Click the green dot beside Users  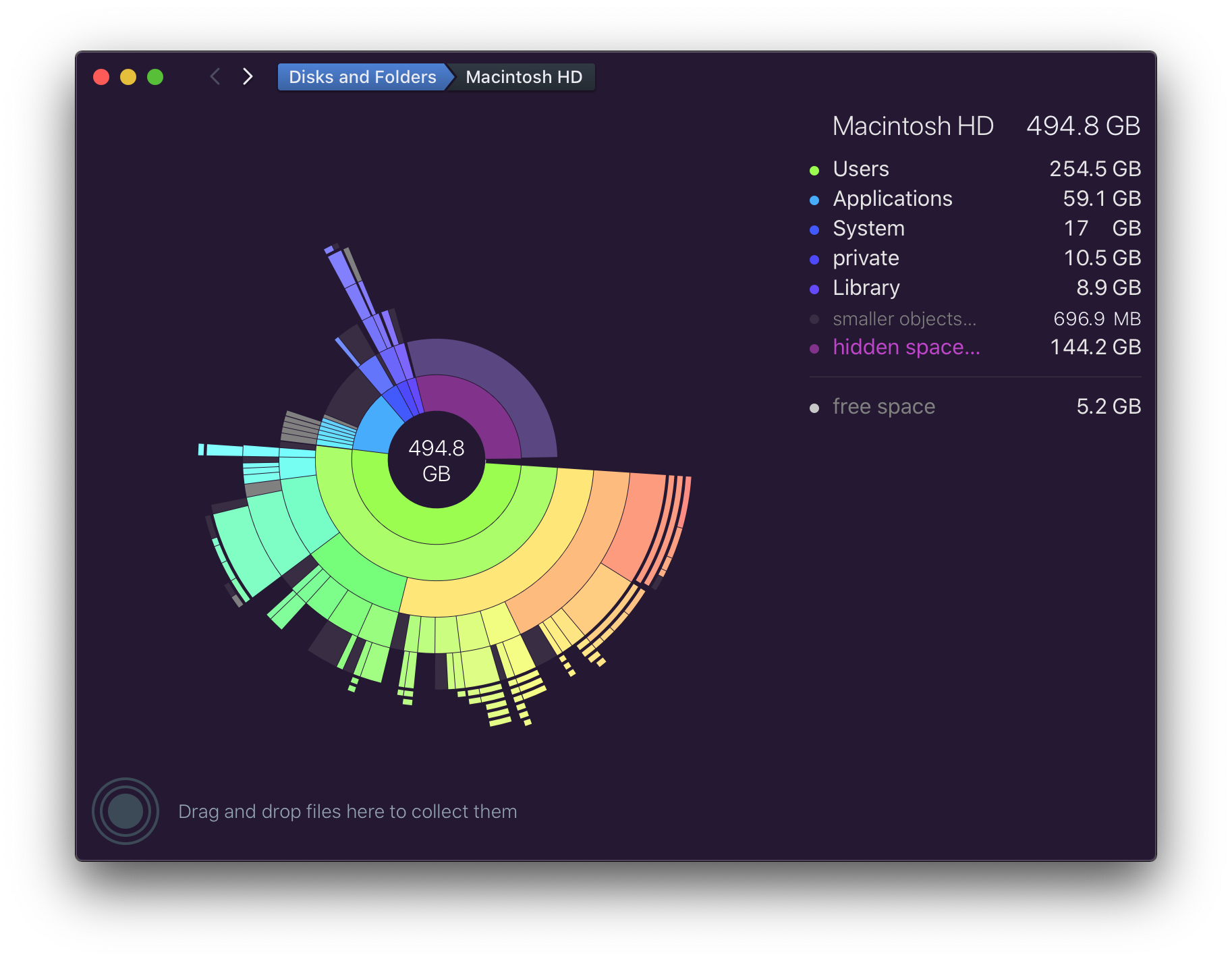pyautogui.click(x=814, y=171)
